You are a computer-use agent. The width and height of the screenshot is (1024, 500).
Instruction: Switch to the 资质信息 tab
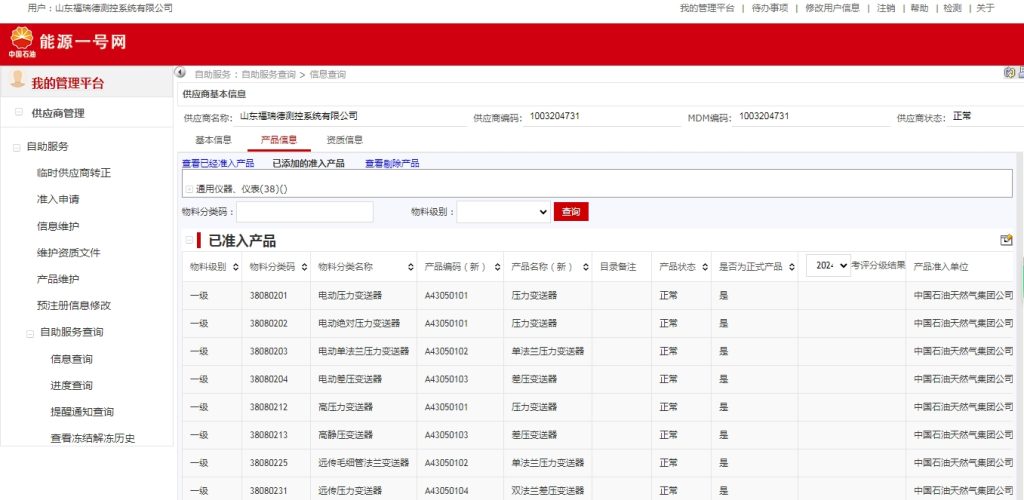coord(345,140)
